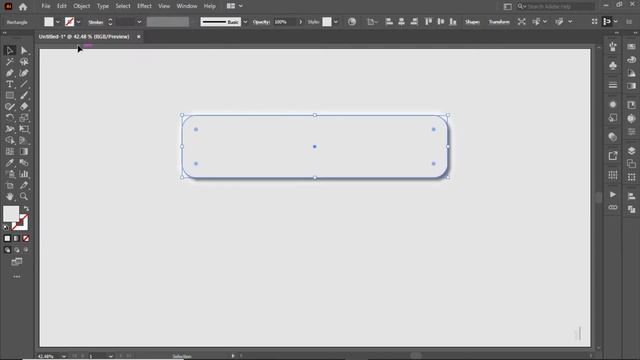Select the Blend tool
This screenshot has width=640, height=360.
(24, 163)
